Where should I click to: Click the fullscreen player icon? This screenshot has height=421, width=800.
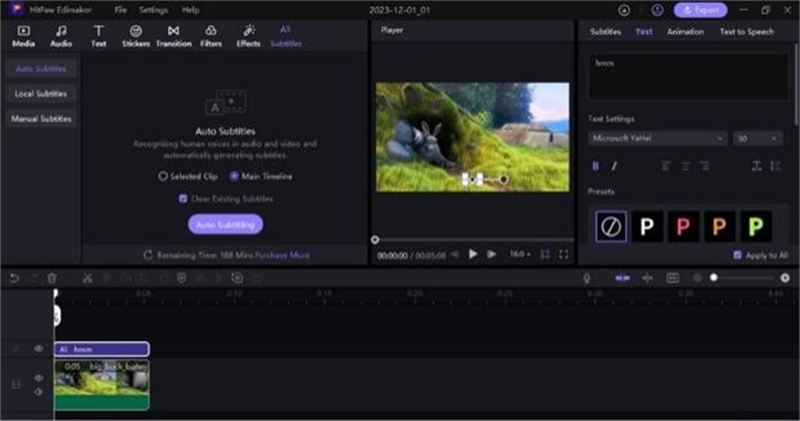coord(563,254)
